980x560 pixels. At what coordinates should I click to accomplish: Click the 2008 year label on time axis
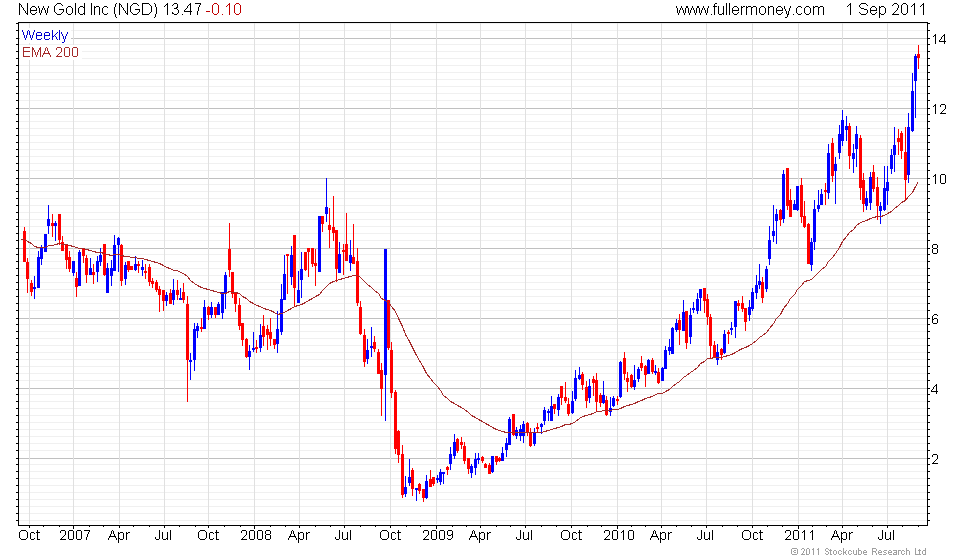[256, 535]
